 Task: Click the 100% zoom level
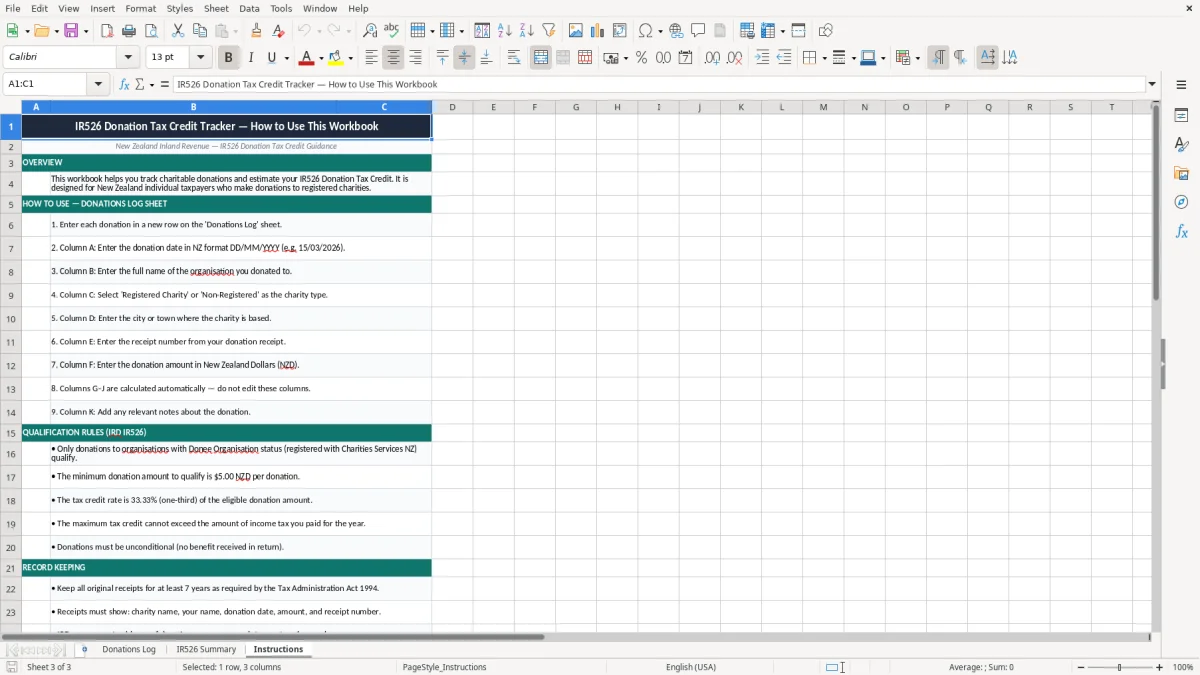point(1183,667)
